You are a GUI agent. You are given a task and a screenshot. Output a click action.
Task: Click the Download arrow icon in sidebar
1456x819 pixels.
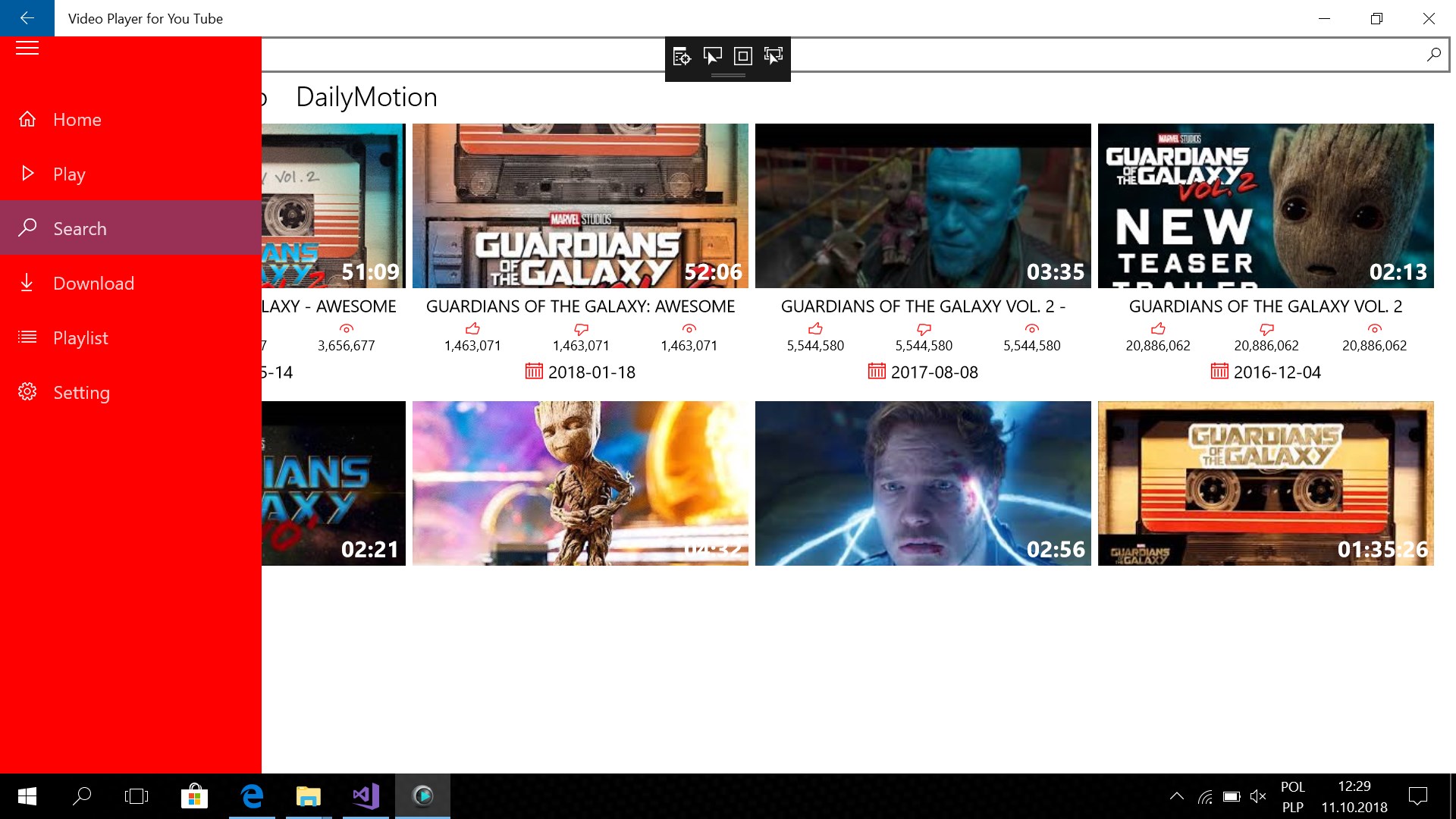pos(27,284)
